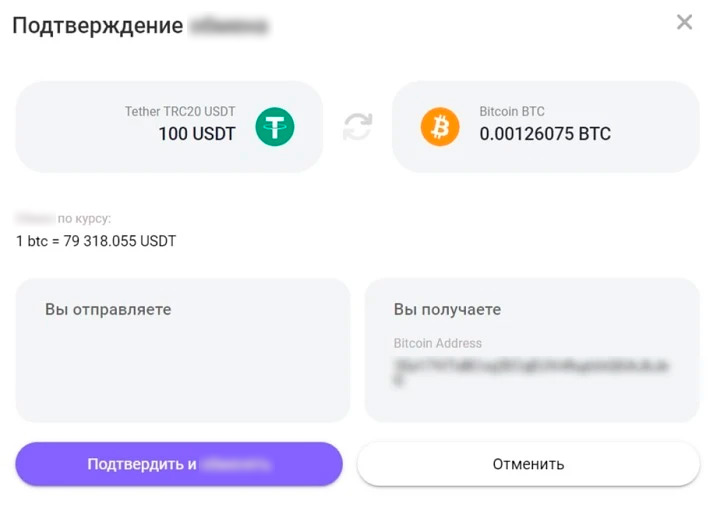Click the "100 USDT" send amount
717x515 pixels.
pyautogui.click(x=197, y=134)
